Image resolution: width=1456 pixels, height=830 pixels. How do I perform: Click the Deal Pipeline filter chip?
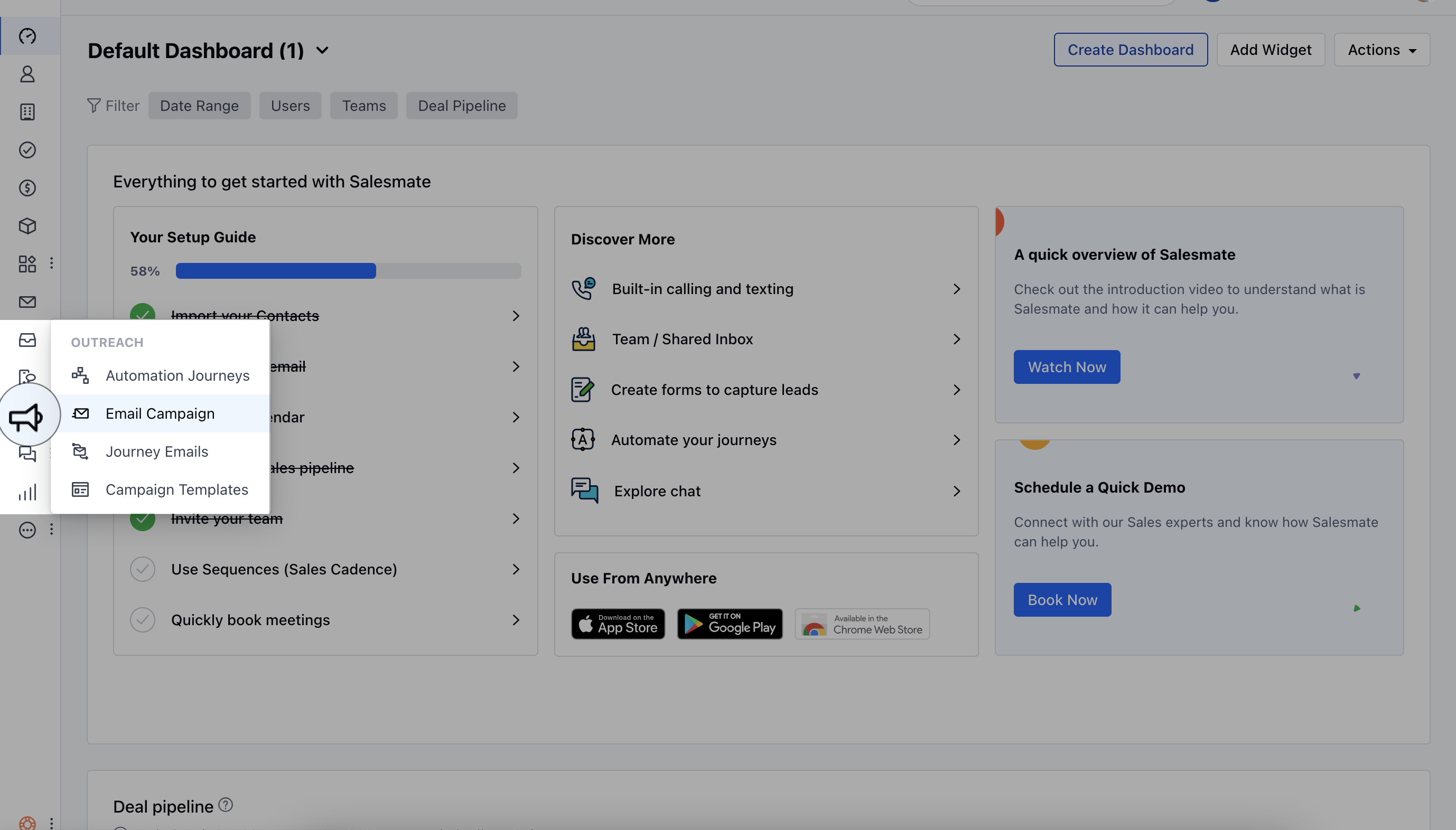[461, 106]
